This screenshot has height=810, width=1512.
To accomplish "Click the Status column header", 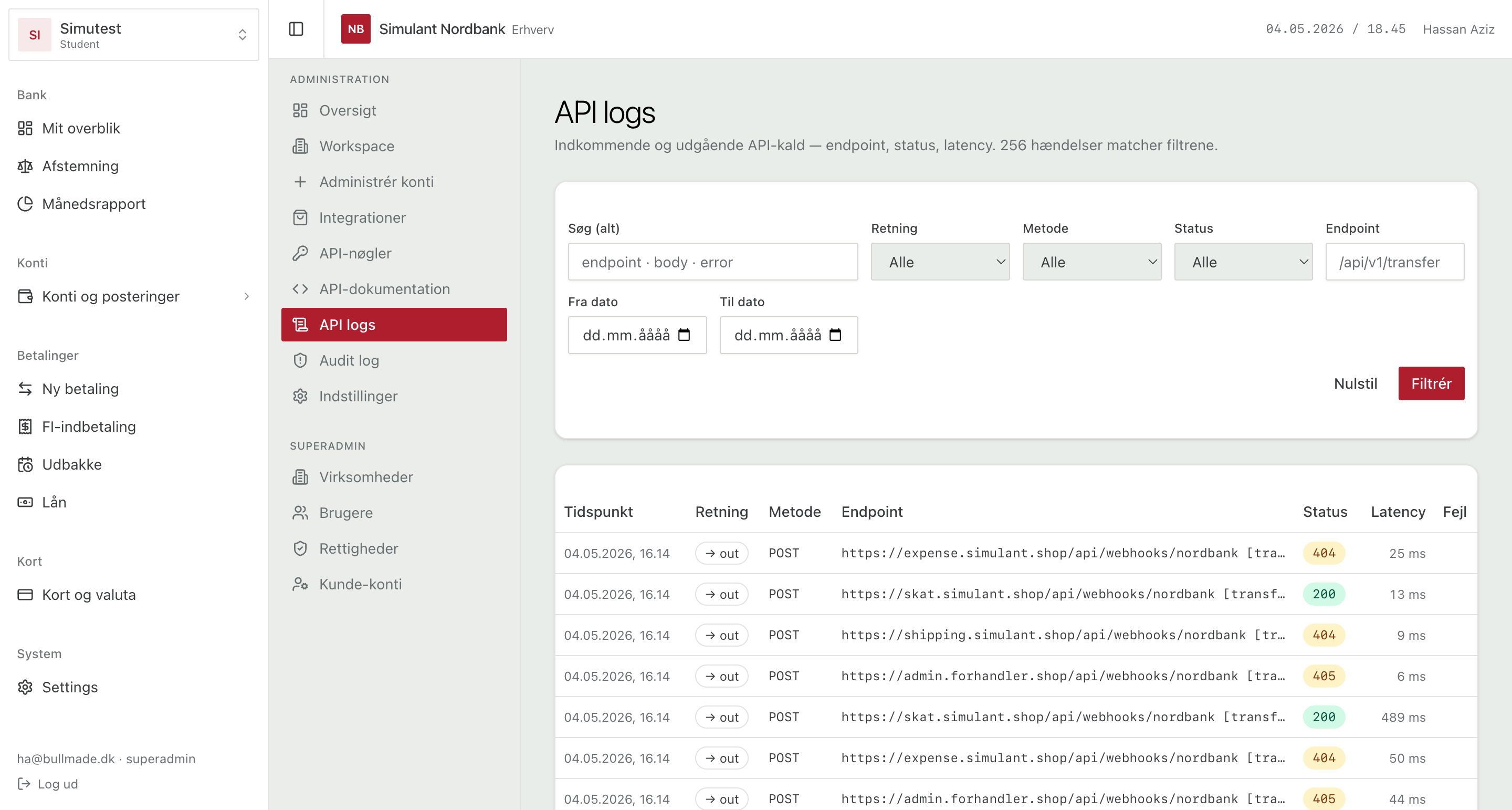I will [x=1325, y=512].
